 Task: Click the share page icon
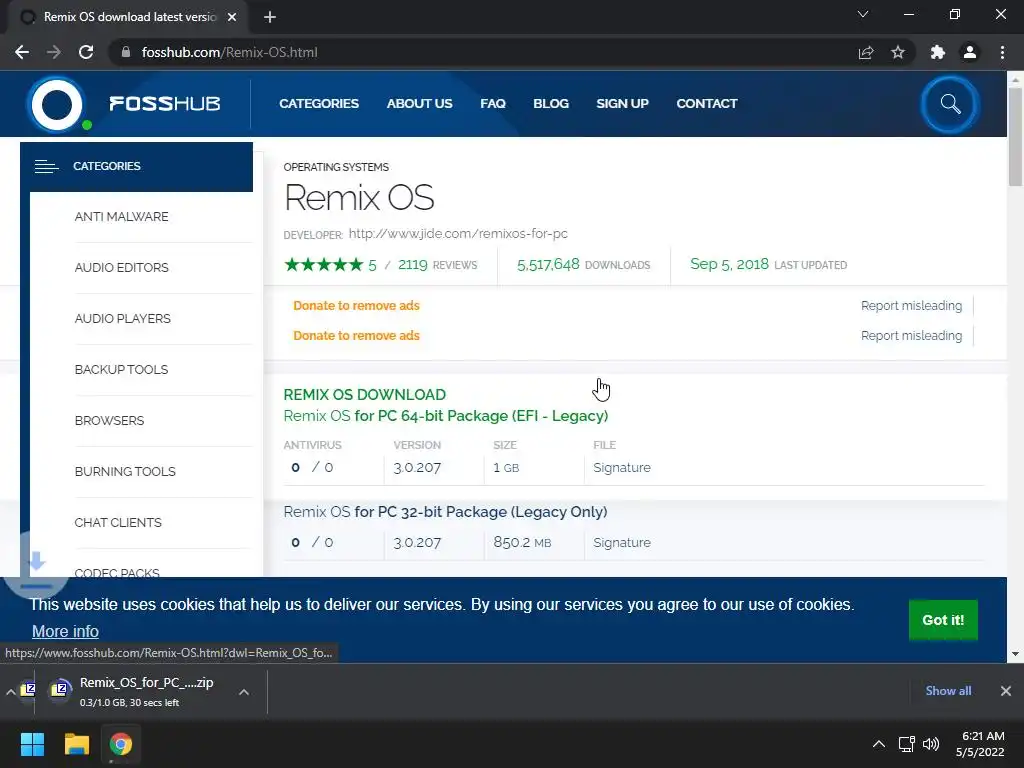(x=866, y=52)
